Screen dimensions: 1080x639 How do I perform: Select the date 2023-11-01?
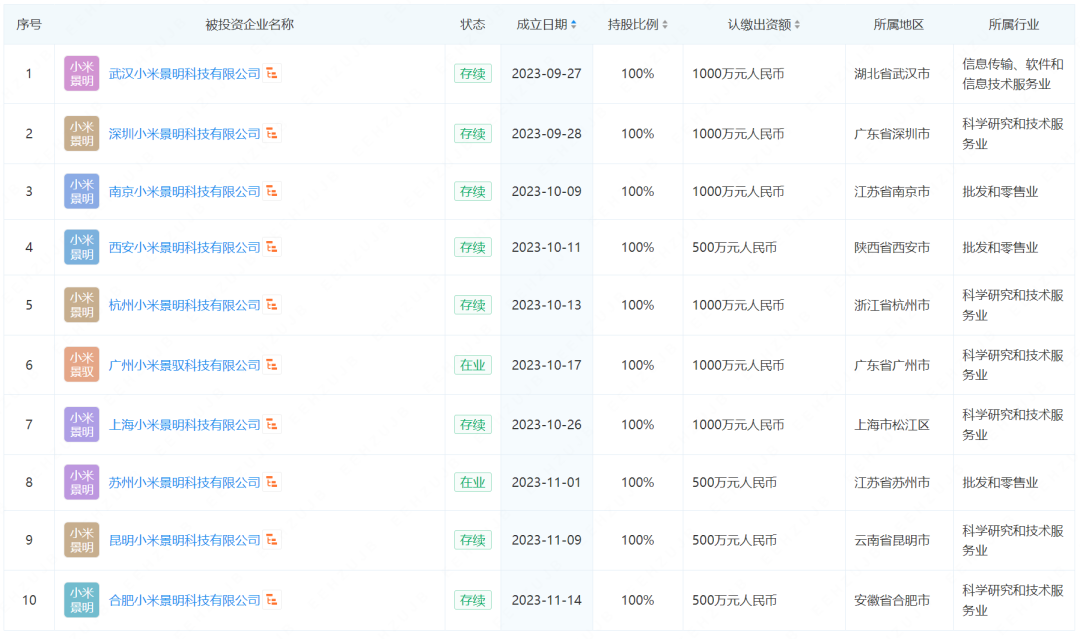[x=546, y=483]
